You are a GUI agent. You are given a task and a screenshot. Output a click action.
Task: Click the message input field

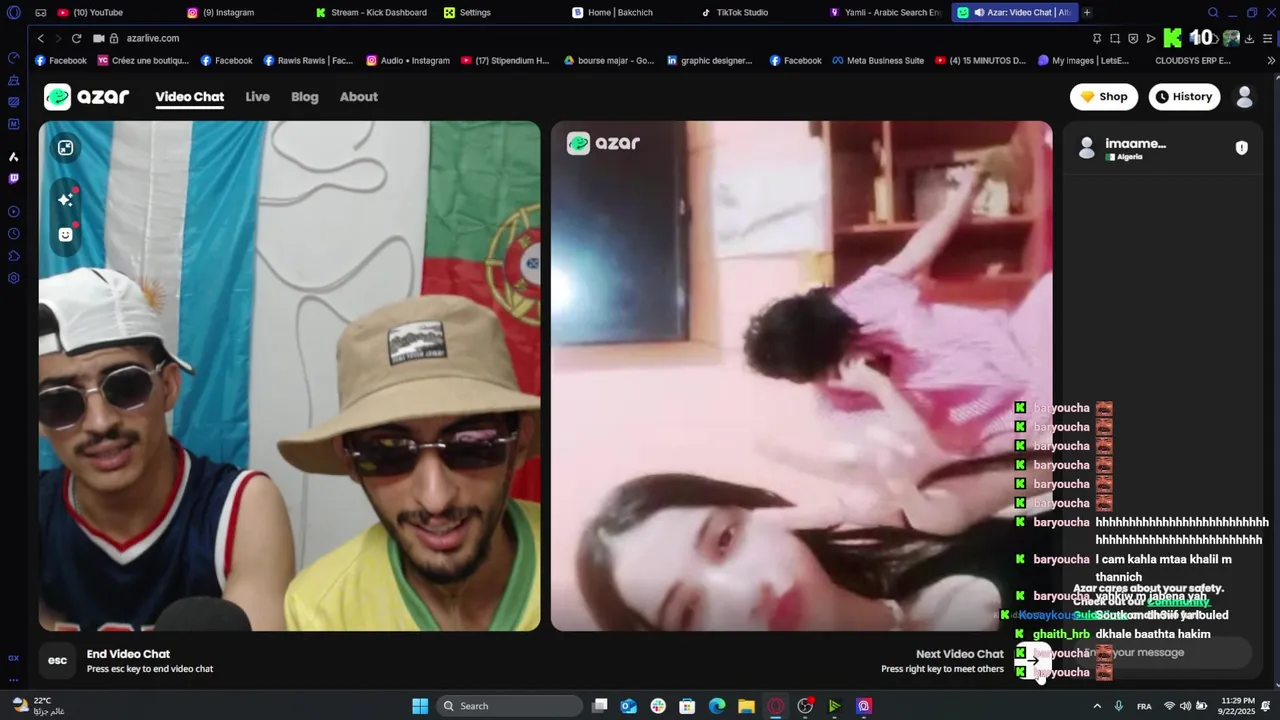1165,653
